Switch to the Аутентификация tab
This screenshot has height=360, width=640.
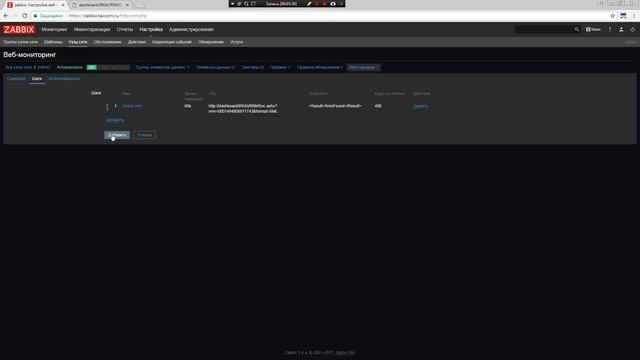(64, 78)
